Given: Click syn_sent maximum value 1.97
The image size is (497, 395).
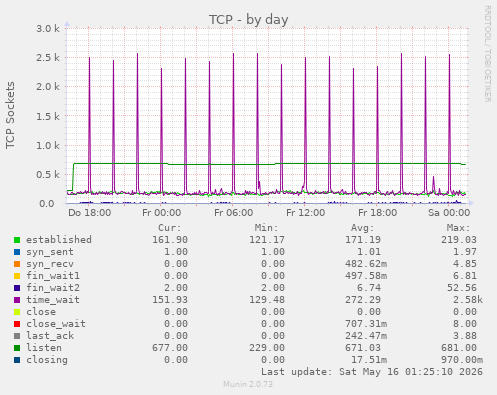Looking at the screenshot, I should click(465, 252).
